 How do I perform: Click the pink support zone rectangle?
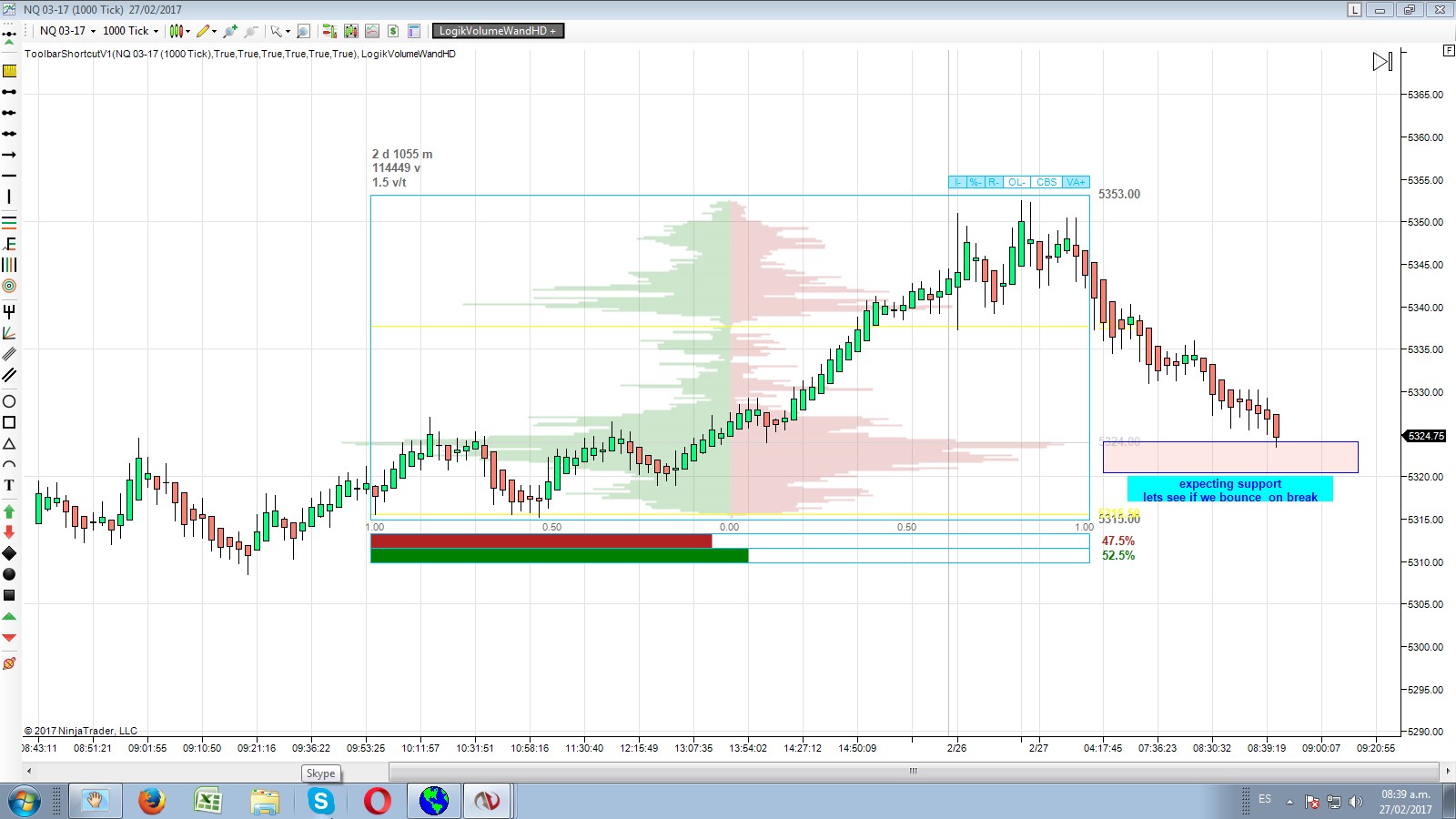coord(1230,457)
